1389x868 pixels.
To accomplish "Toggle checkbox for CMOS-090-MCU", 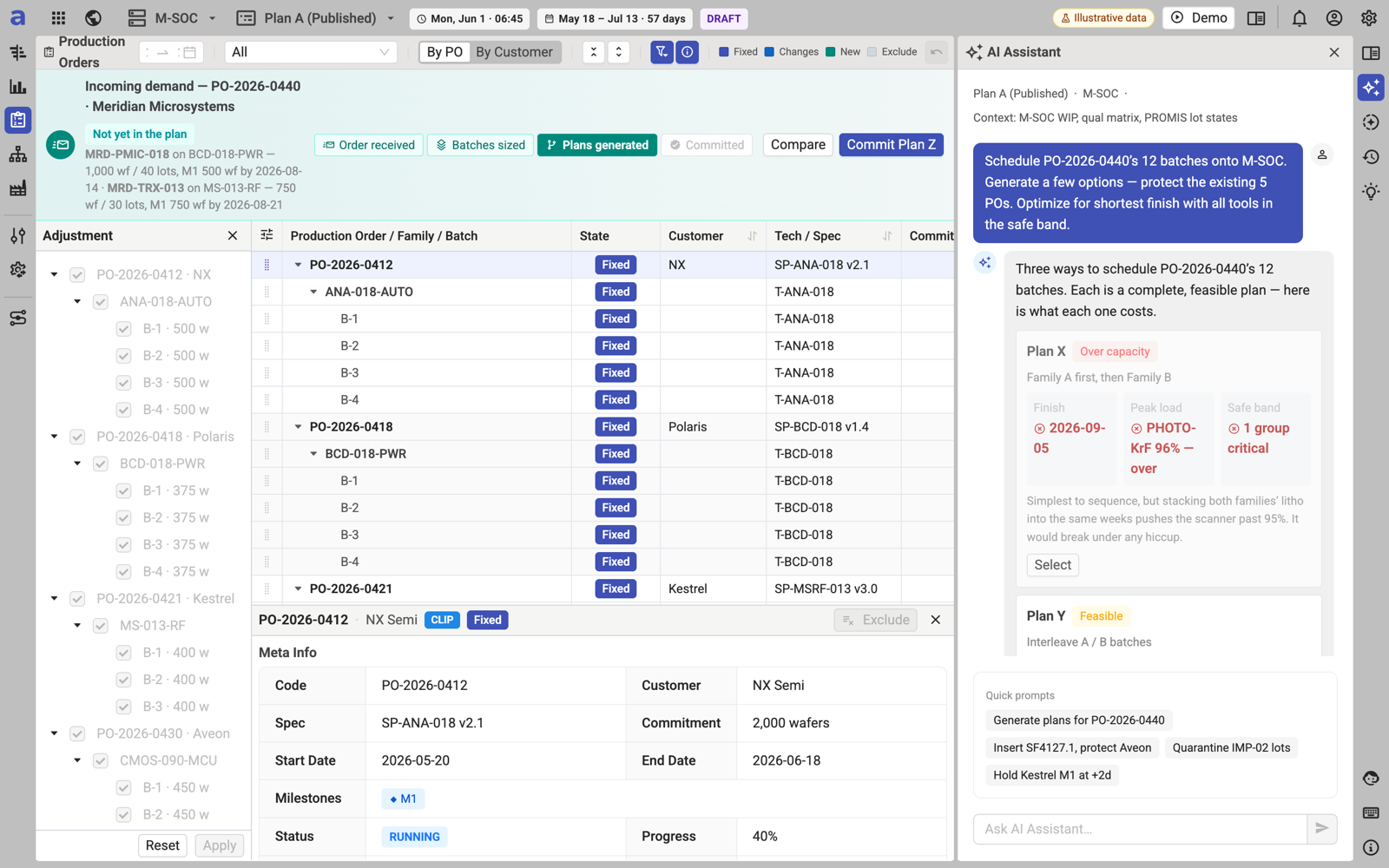I will point(101,760).
